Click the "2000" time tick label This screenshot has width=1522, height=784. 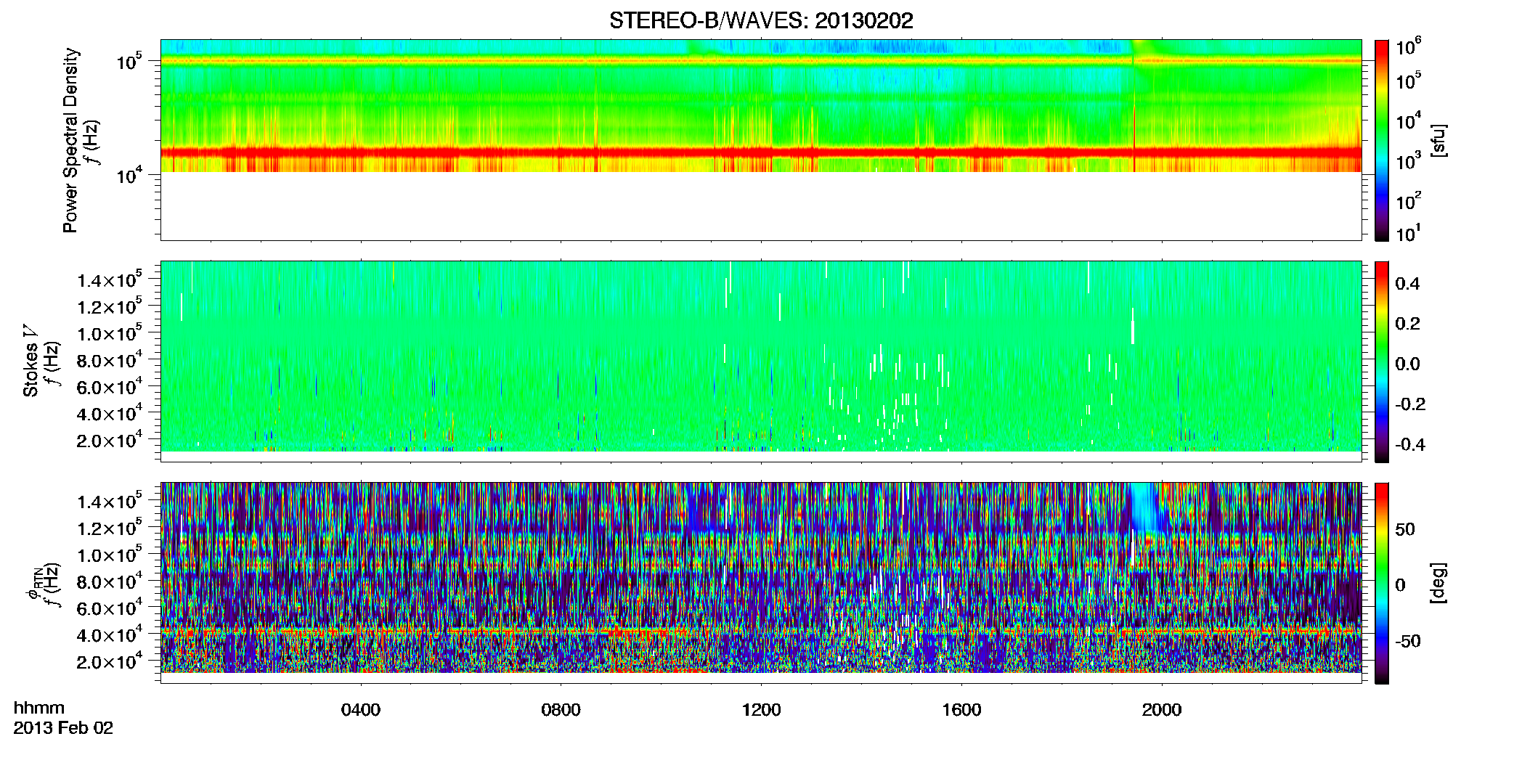1162,710
